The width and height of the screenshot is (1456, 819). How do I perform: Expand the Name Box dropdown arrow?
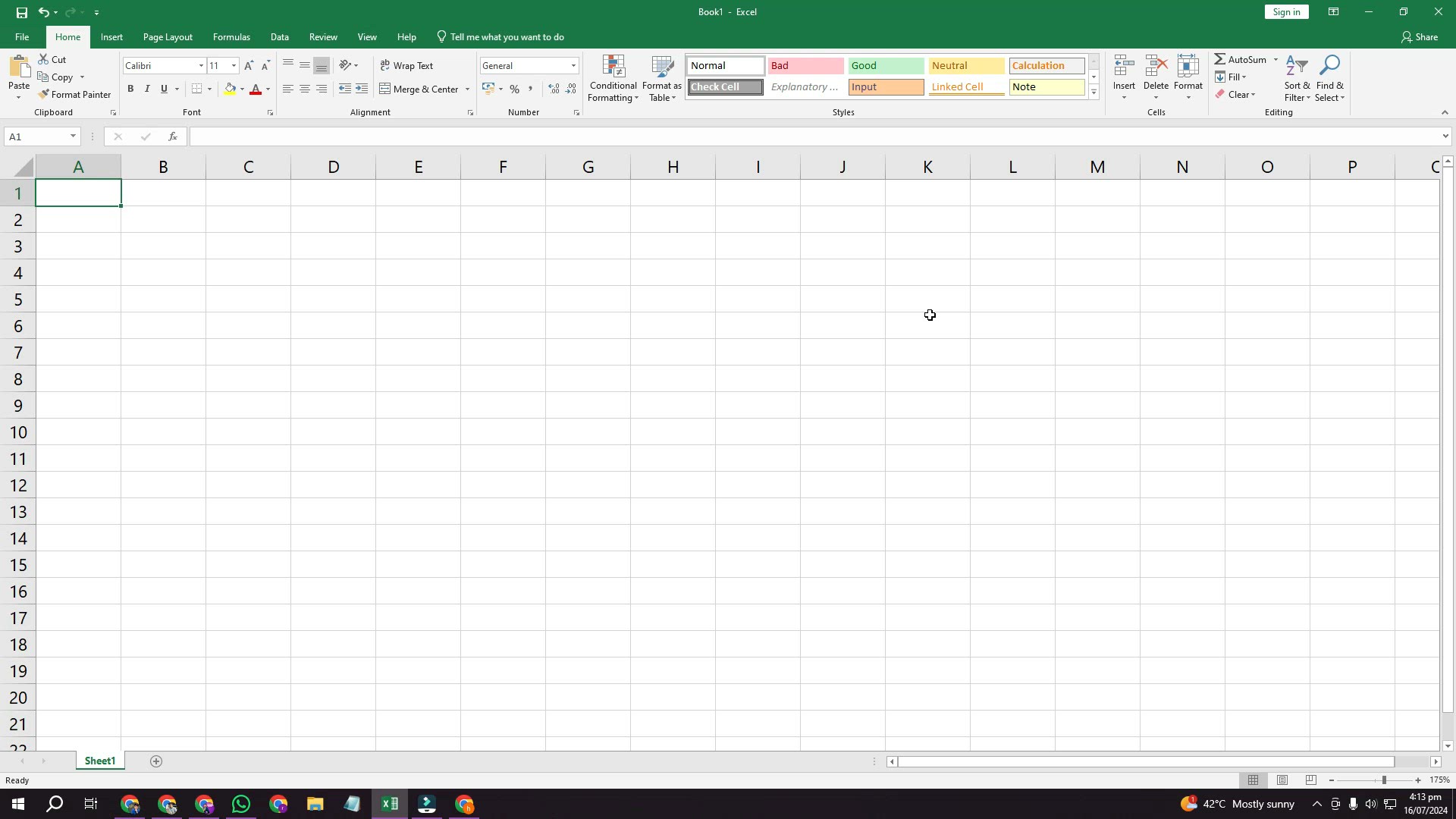[x=73, y=136]
